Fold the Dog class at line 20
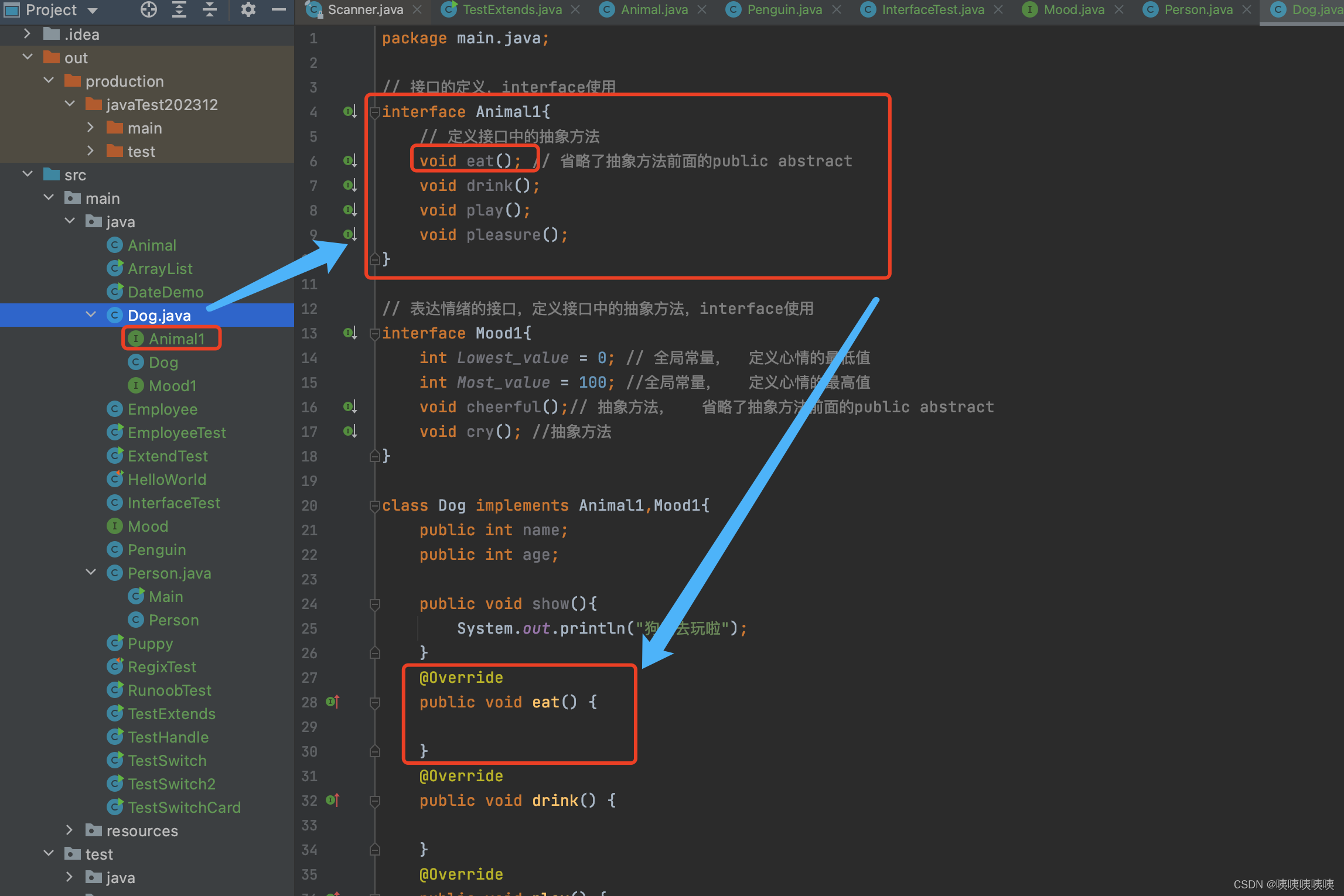The height and width of the screenshot is (896, 1344). [x=375, y=505]
